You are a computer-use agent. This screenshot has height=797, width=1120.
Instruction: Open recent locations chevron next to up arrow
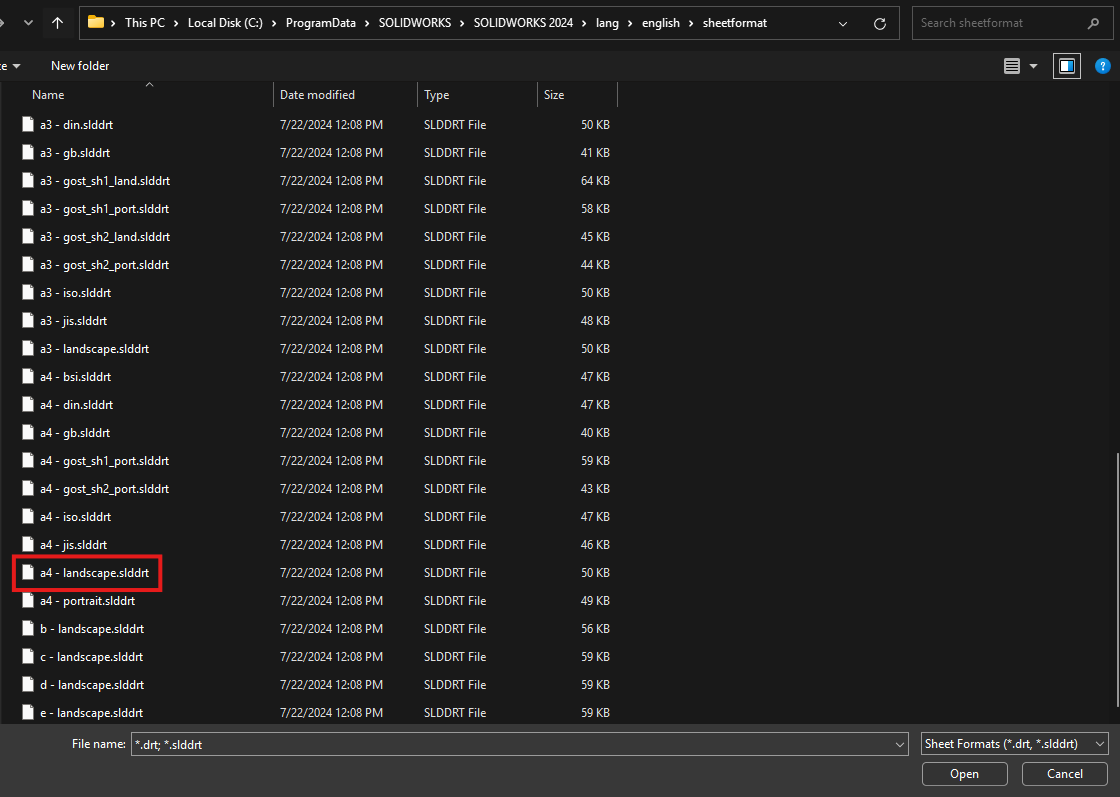pos(29,23)
